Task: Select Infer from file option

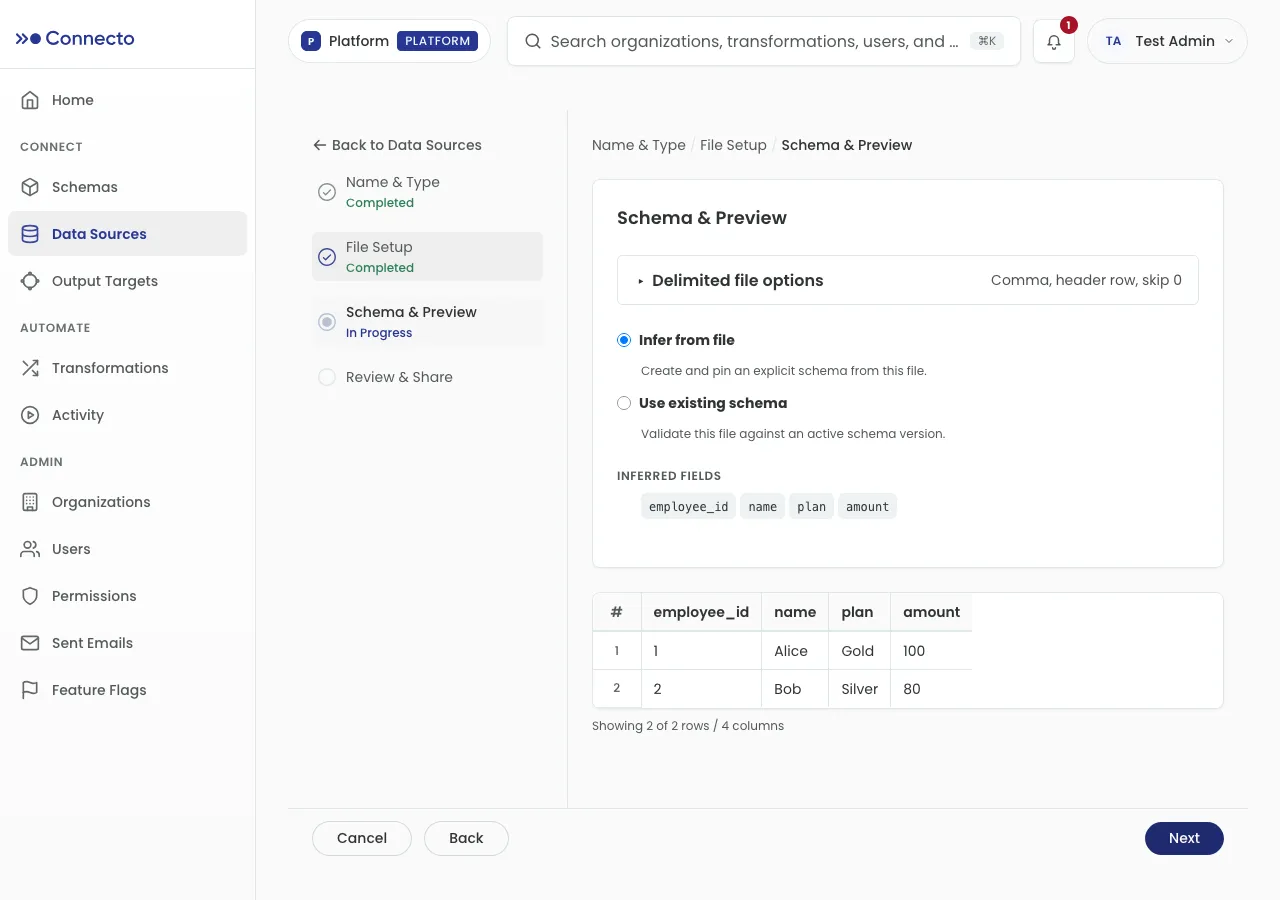Action: pyautogui.click(x=624, y=340)
